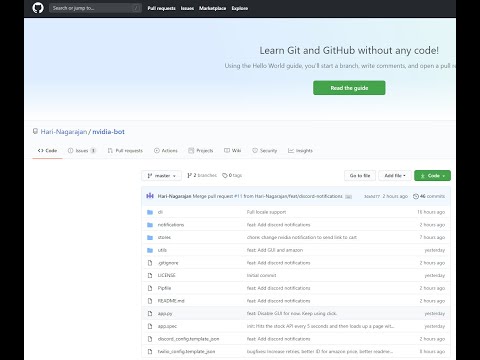This screenshot has height=360, width=480.
Task: Click the Insights graph icon
Action: (x=291, y=151)
